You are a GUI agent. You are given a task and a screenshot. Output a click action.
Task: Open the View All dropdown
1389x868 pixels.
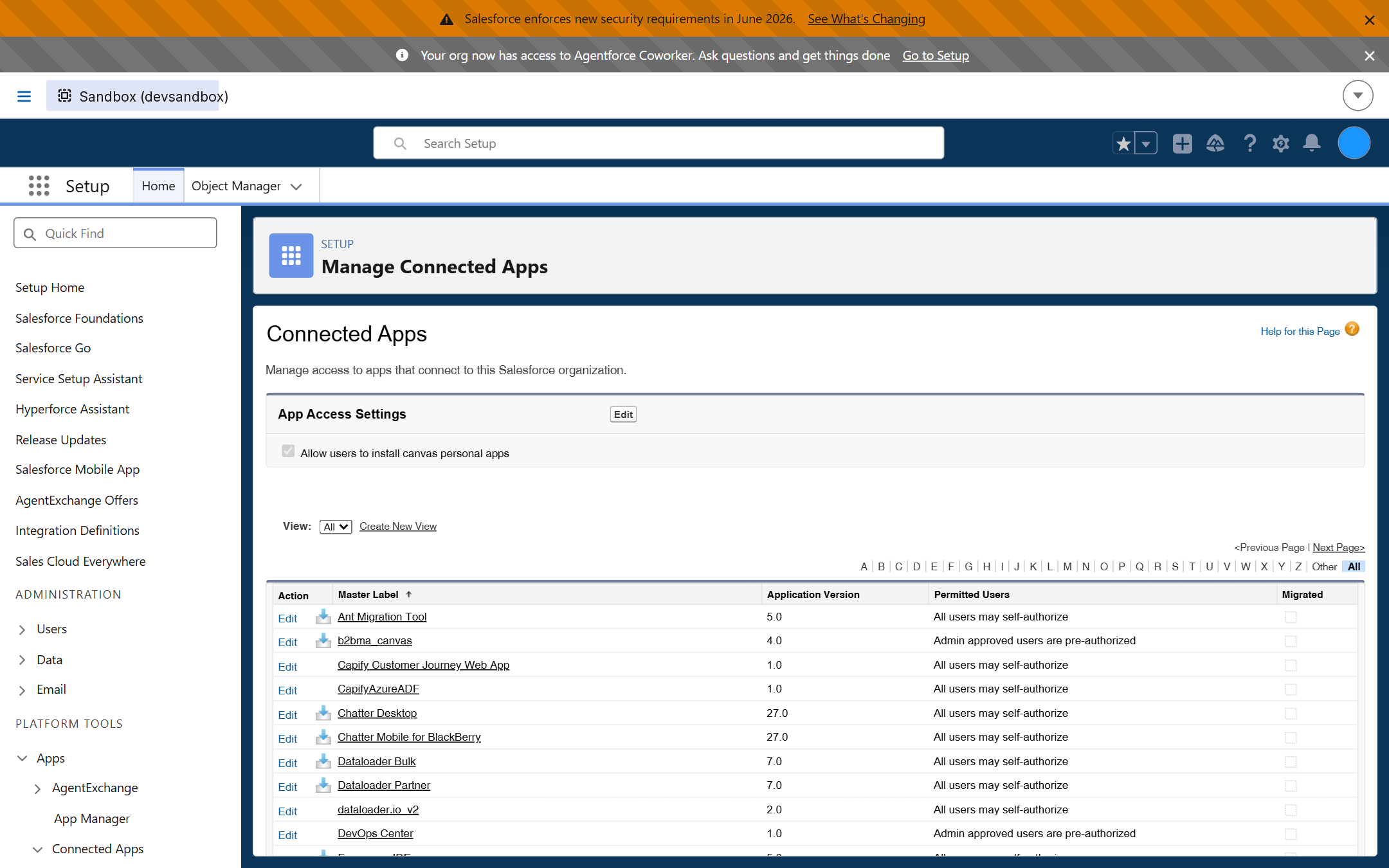(x=336, y=527)
